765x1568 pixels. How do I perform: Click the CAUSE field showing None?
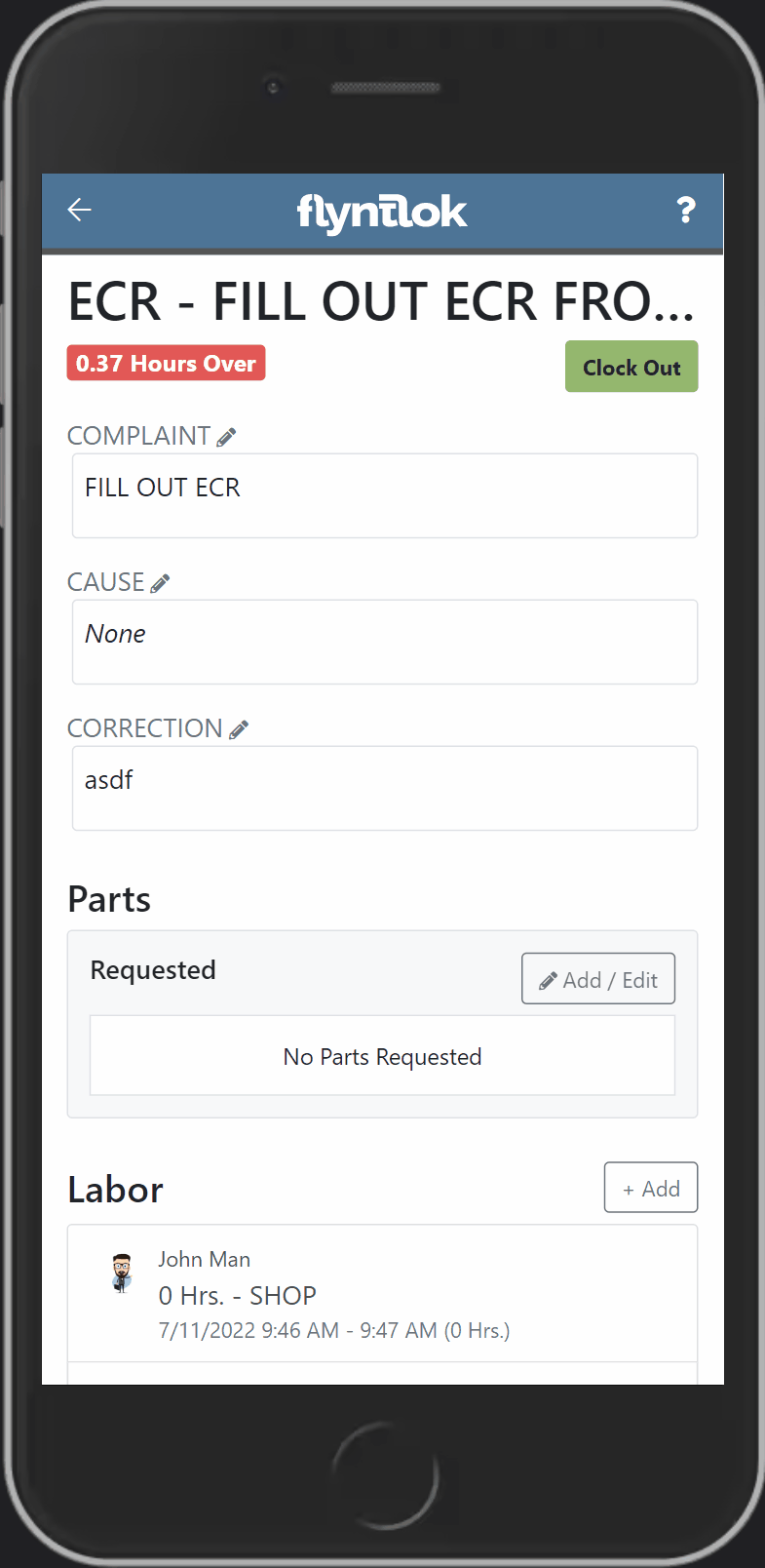tap(384, 642)
